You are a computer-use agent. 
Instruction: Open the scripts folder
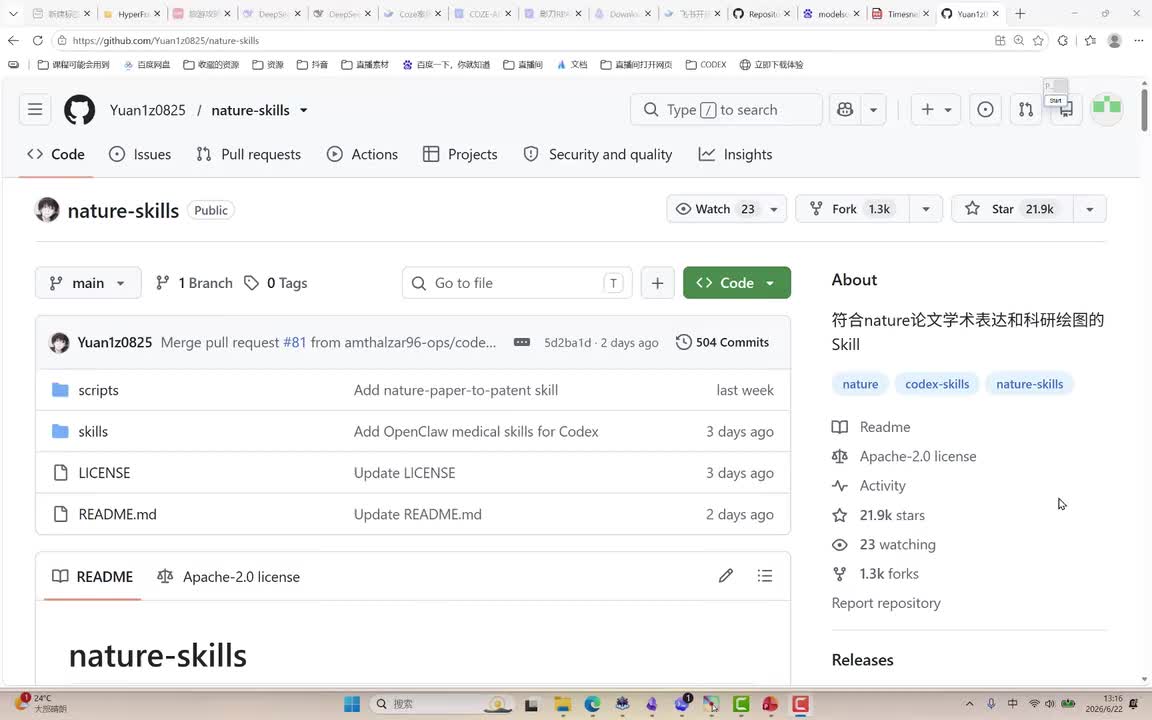pos(98,390)
